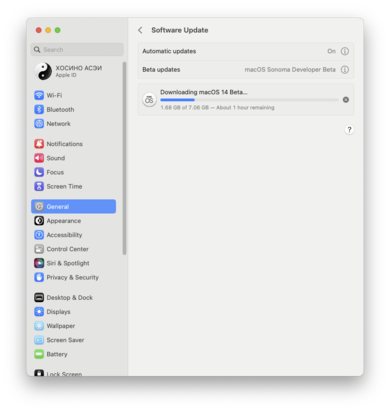Open the Automatic updates info button

tap(345, 51)
